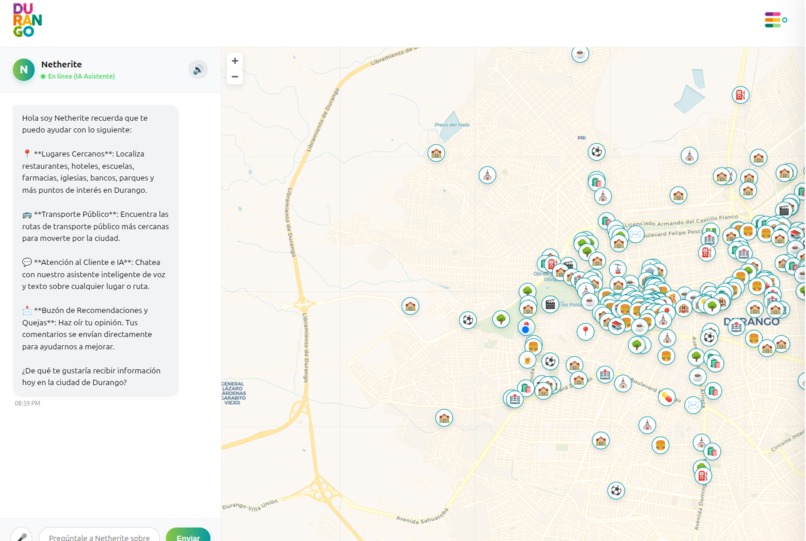Click the microphone voice input button

22,536
